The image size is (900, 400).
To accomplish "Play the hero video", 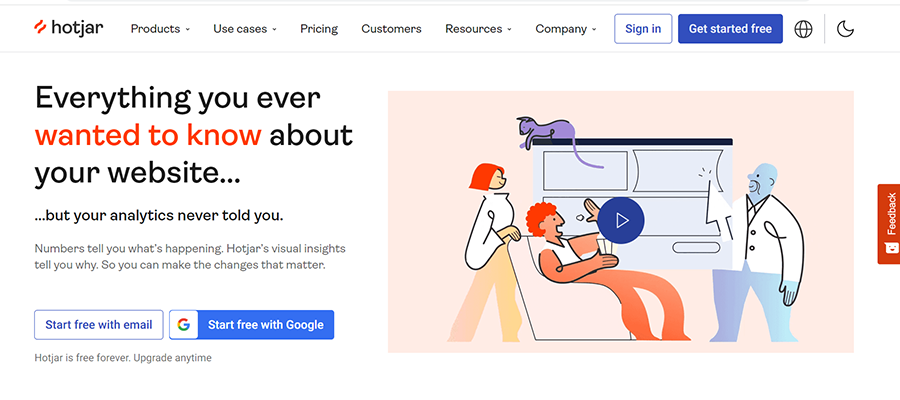I will click(620, 220).
